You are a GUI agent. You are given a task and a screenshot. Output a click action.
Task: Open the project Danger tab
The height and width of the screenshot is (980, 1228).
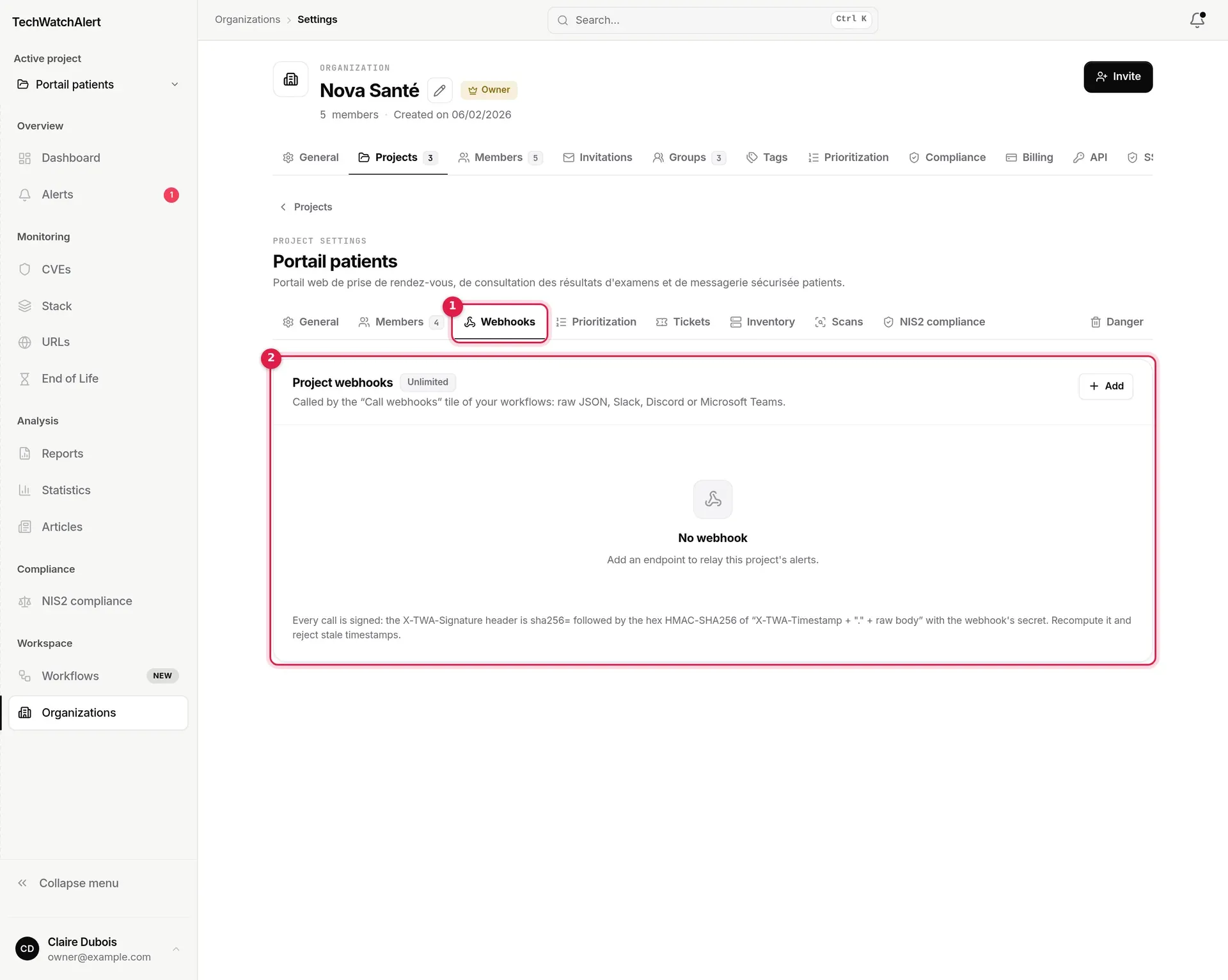pyautogui.click(x=1117, y=322)
